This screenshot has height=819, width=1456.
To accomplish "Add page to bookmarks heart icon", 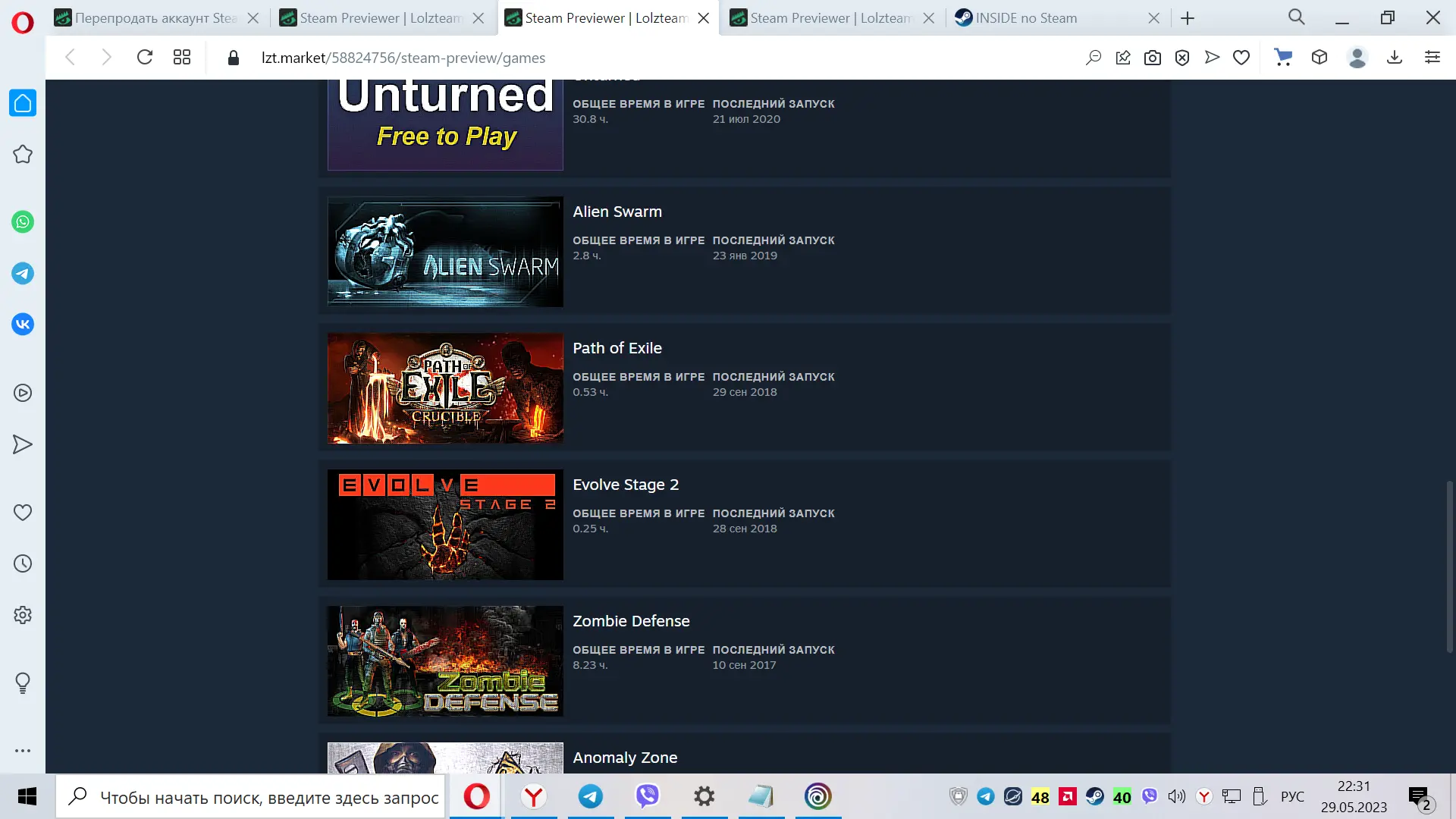I will tap(1241, 58).
